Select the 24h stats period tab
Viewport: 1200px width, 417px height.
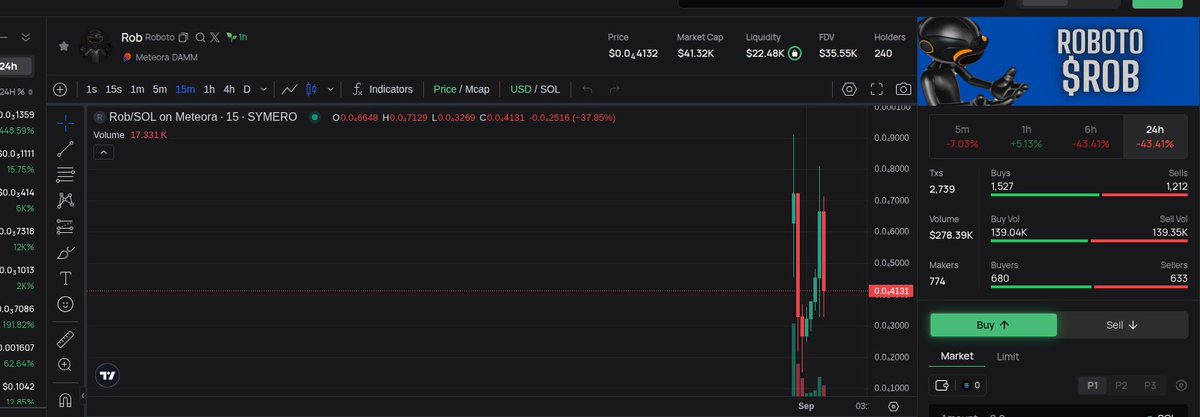(x=1155, y=136)
